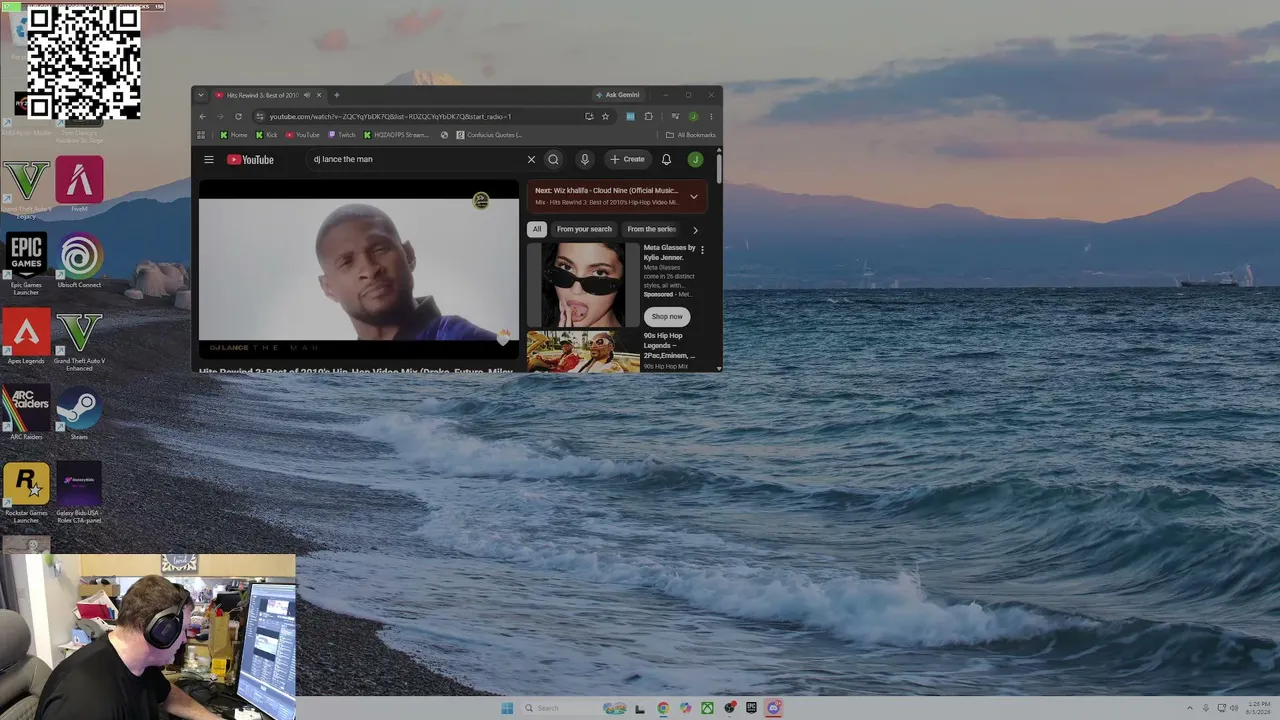Open the 90s Hip Hop Legends thumbnail
The image size is (1280, 720).
pyautogui.click(x=583, y=351)
